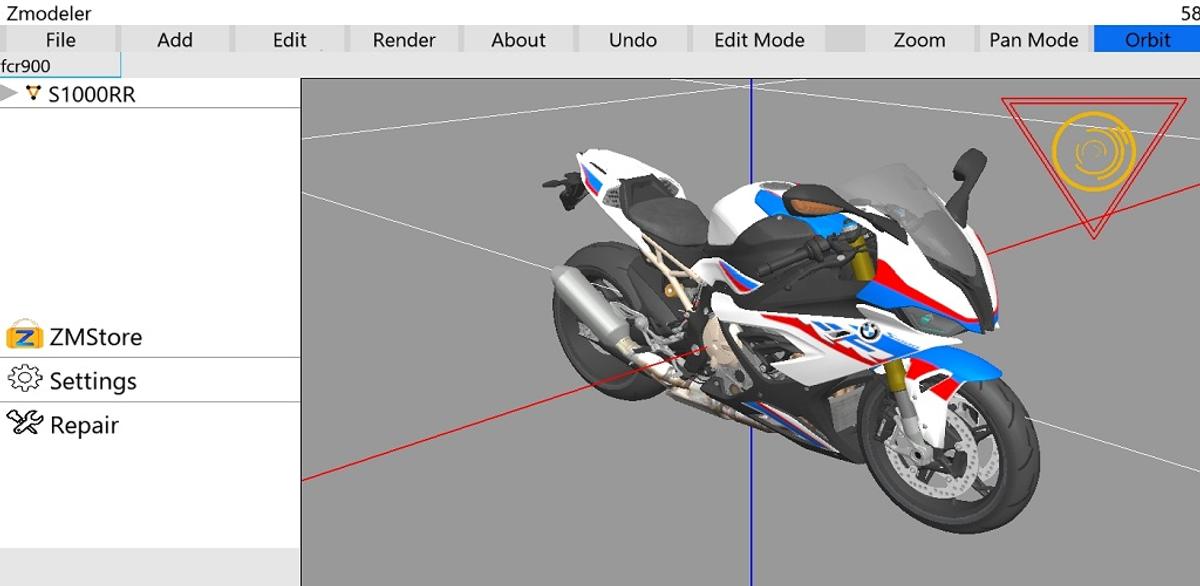Click the ZMStore bag icon

coord(24,336)
